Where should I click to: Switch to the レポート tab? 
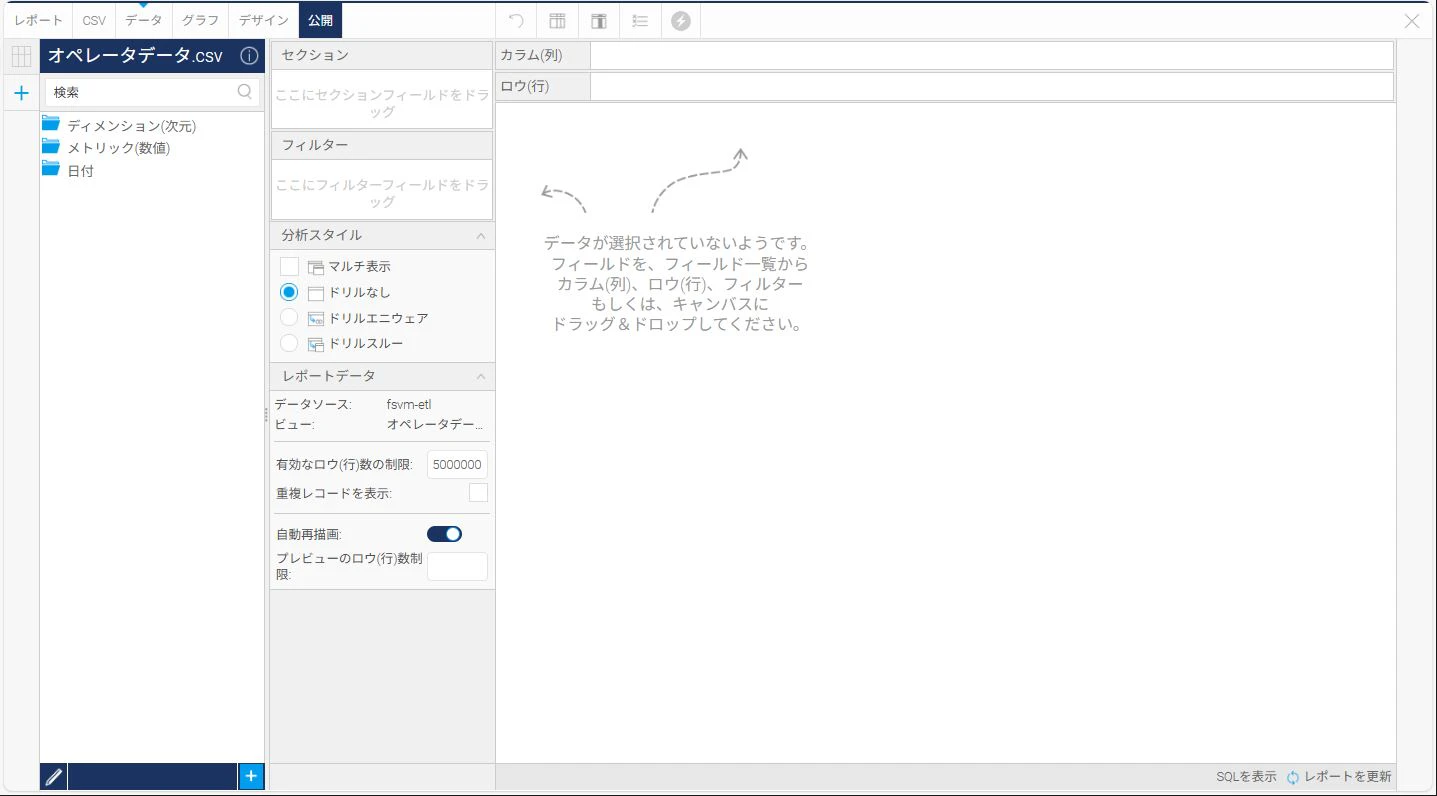38,20
